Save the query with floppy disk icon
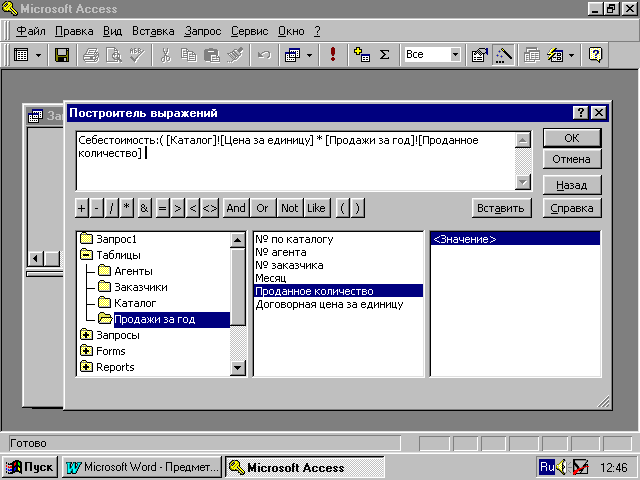640x480 pixels. (x=62, y=55)
